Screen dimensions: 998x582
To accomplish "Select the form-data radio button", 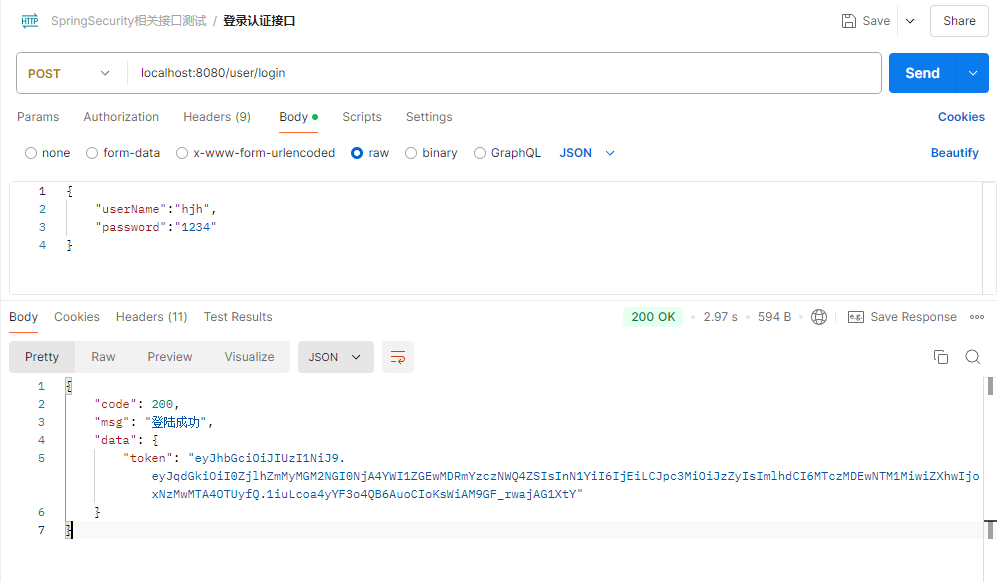I will coord(92,153).
